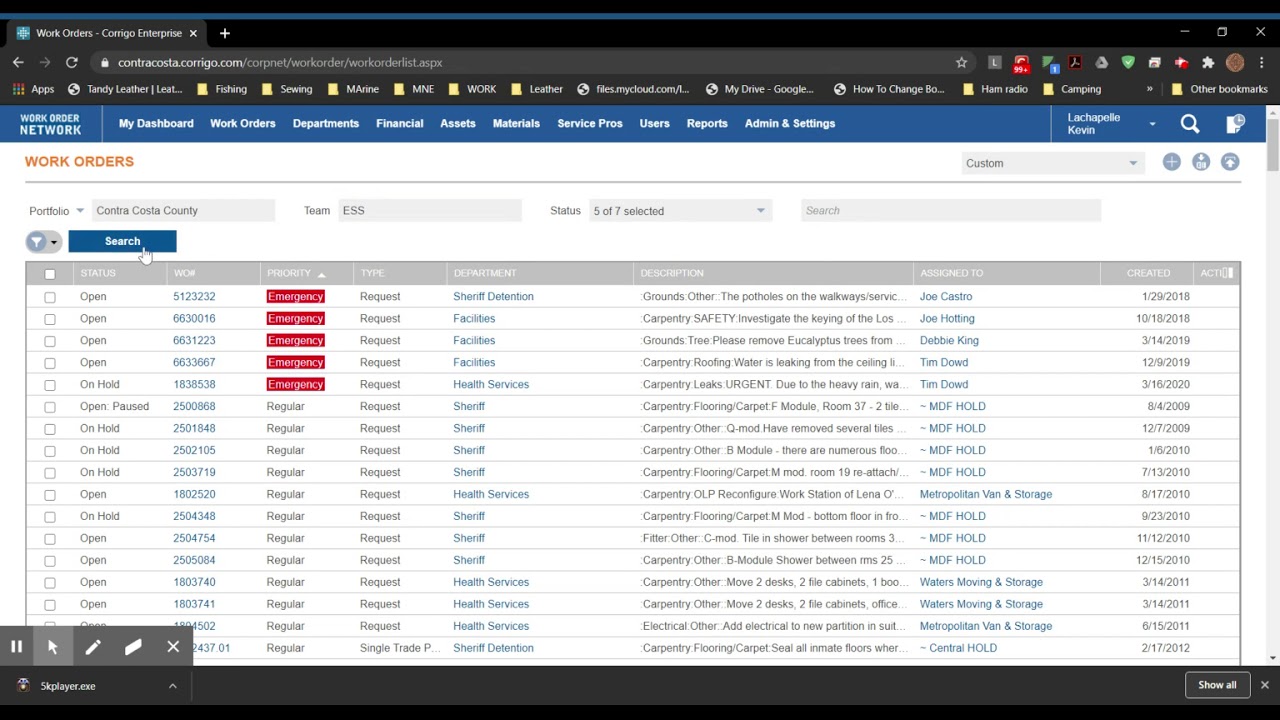Go back to previous page
Image resolution: width=1280 pixels, height=720 pixels.
coord(18,62)
